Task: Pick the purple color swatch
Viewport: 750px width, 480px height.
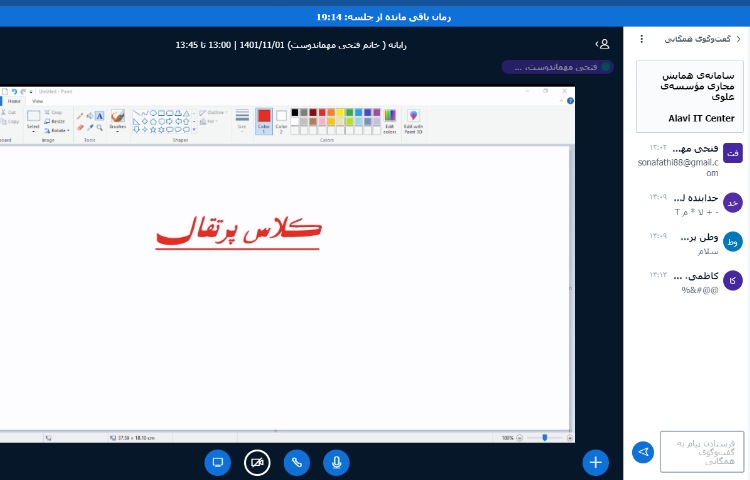Action: [376, 113]
